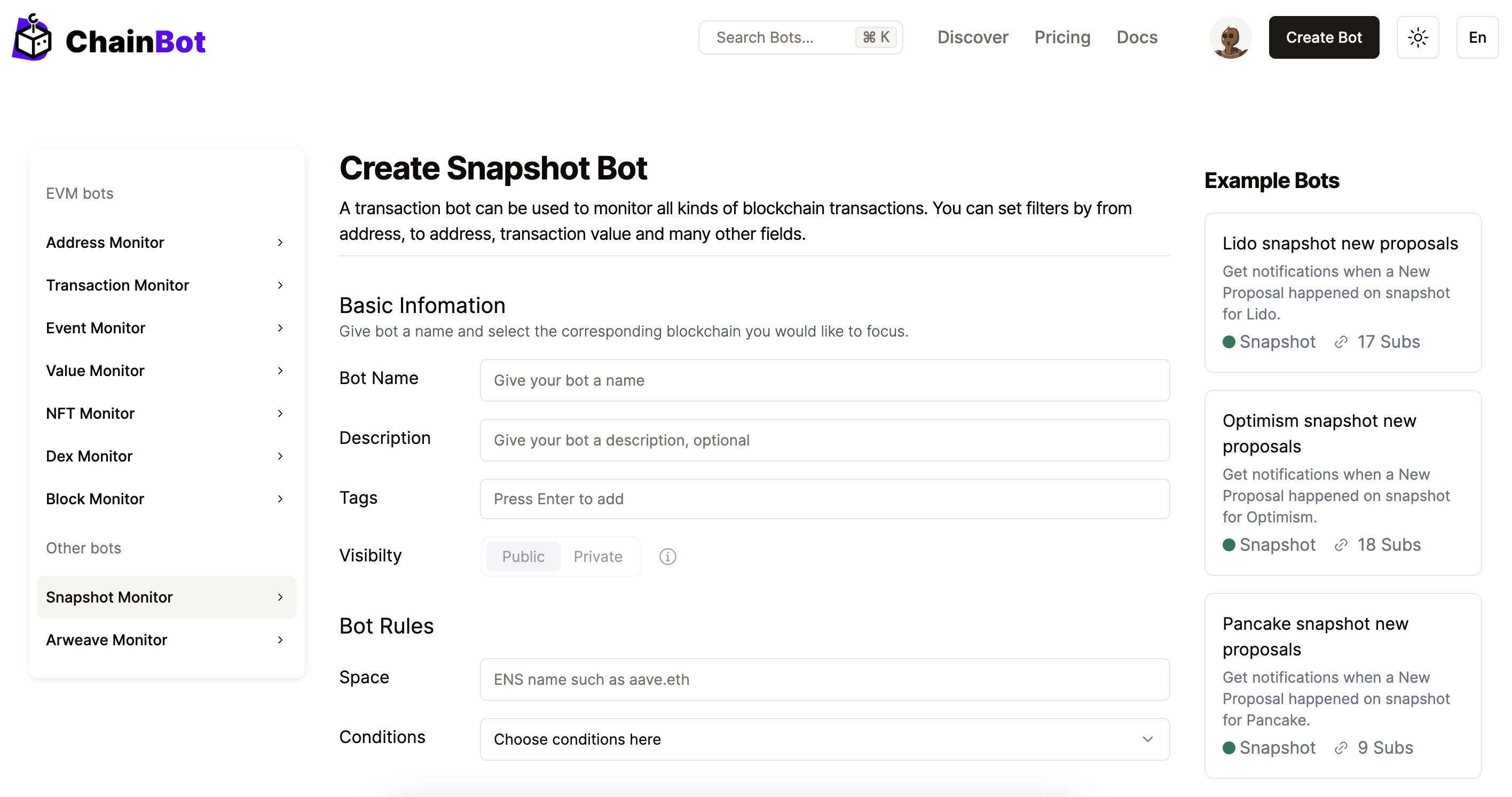
Task: Click the ChainBot cube logo icon
Action: tap(32, 39)
